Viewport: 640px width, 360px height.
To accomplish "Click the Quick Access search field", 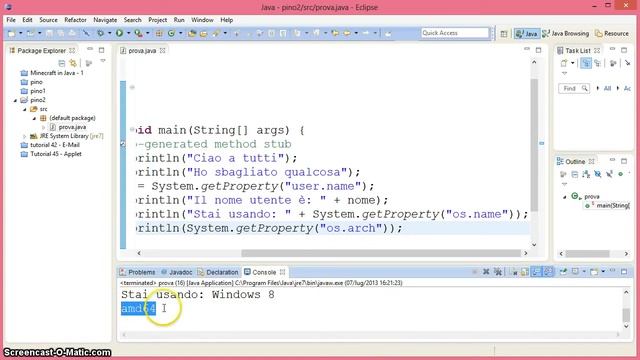I will [x=455, y=33].
